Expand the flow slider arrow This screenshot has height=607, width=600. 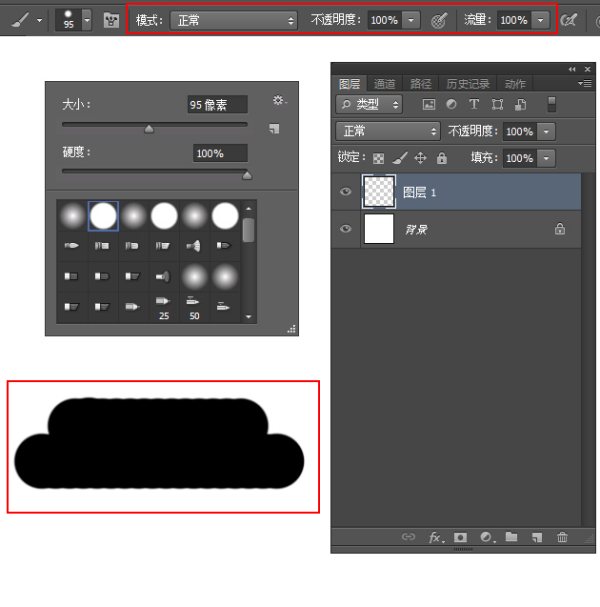click(x=541, y=20)
